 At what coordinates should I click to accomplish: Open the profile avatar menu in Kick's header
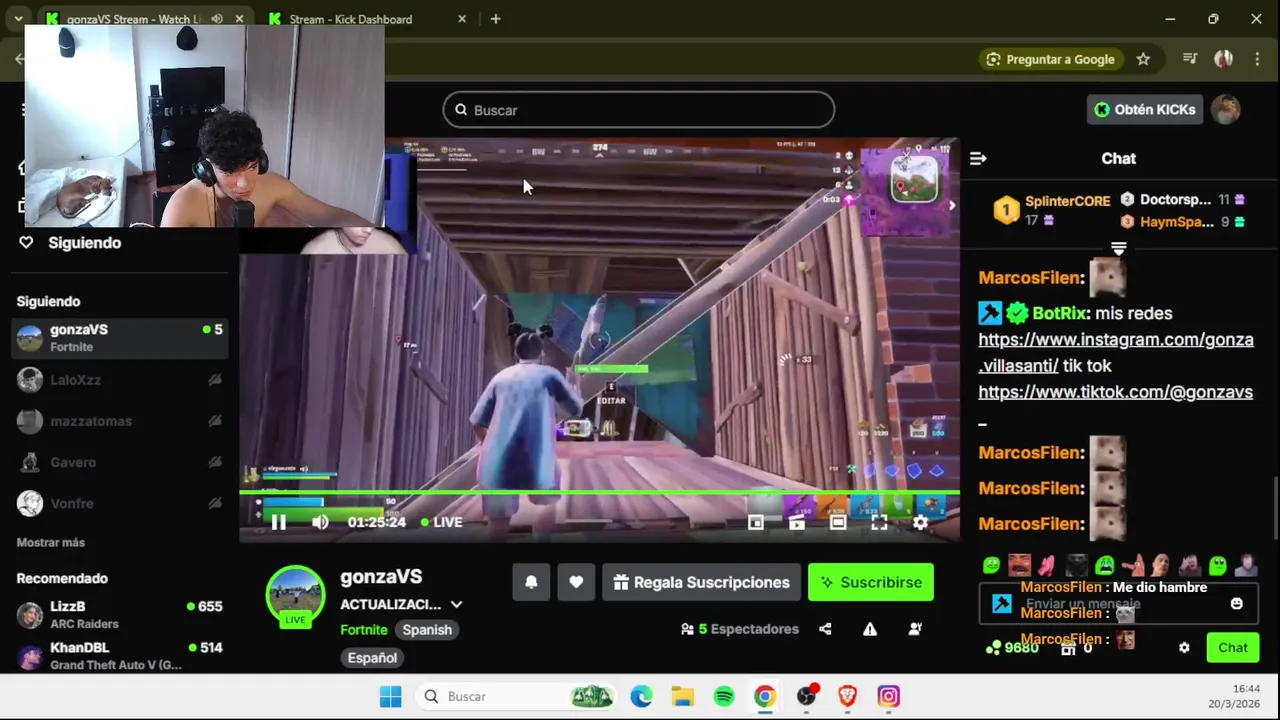1225,110
